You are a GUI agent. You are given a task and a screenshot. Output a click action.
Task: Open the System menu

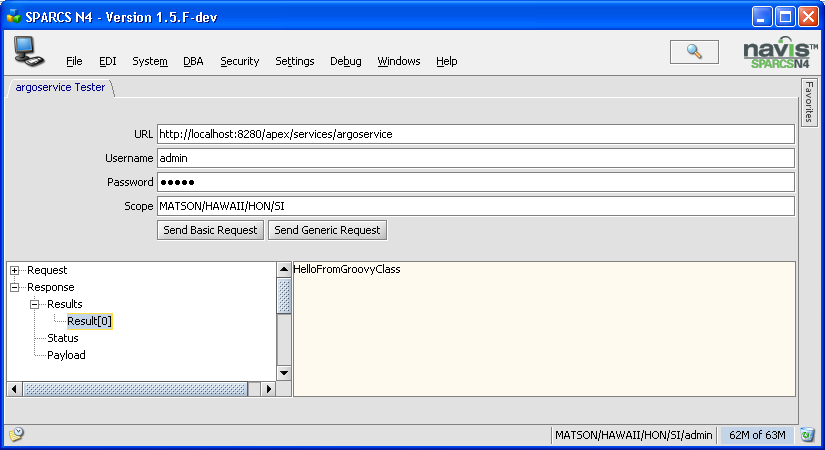[150, 61]
